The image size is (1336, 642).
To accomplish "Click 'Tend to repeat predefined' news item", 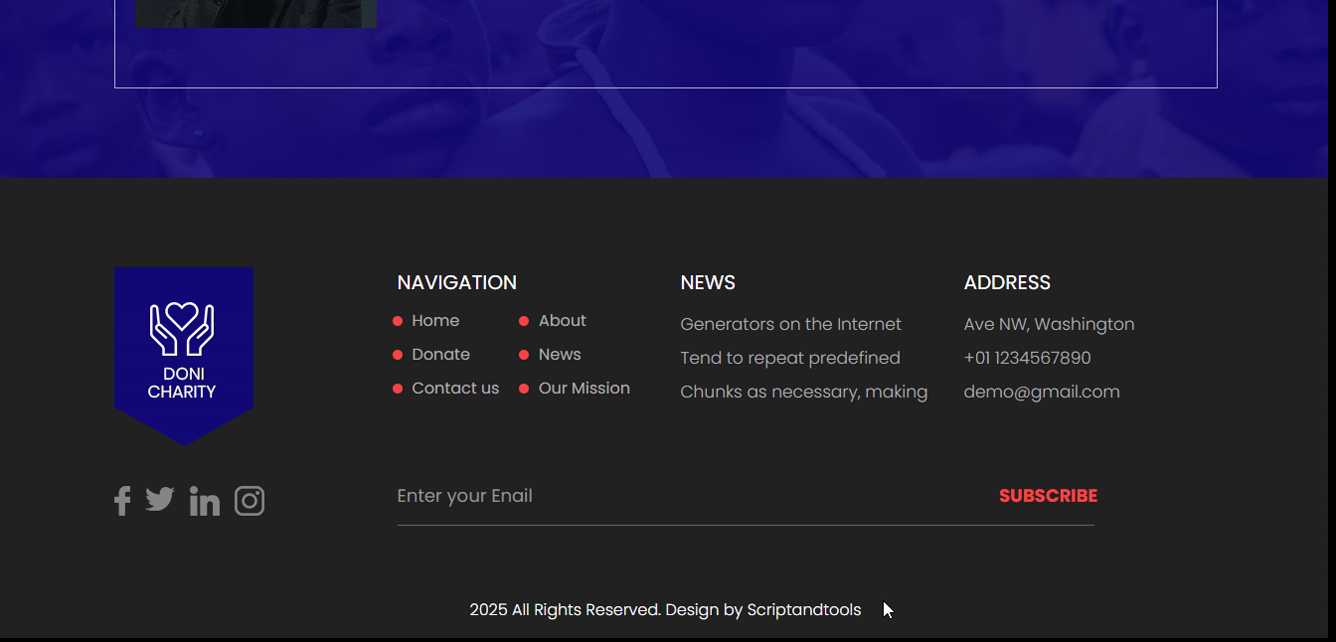I will click(x=790, y=358).
